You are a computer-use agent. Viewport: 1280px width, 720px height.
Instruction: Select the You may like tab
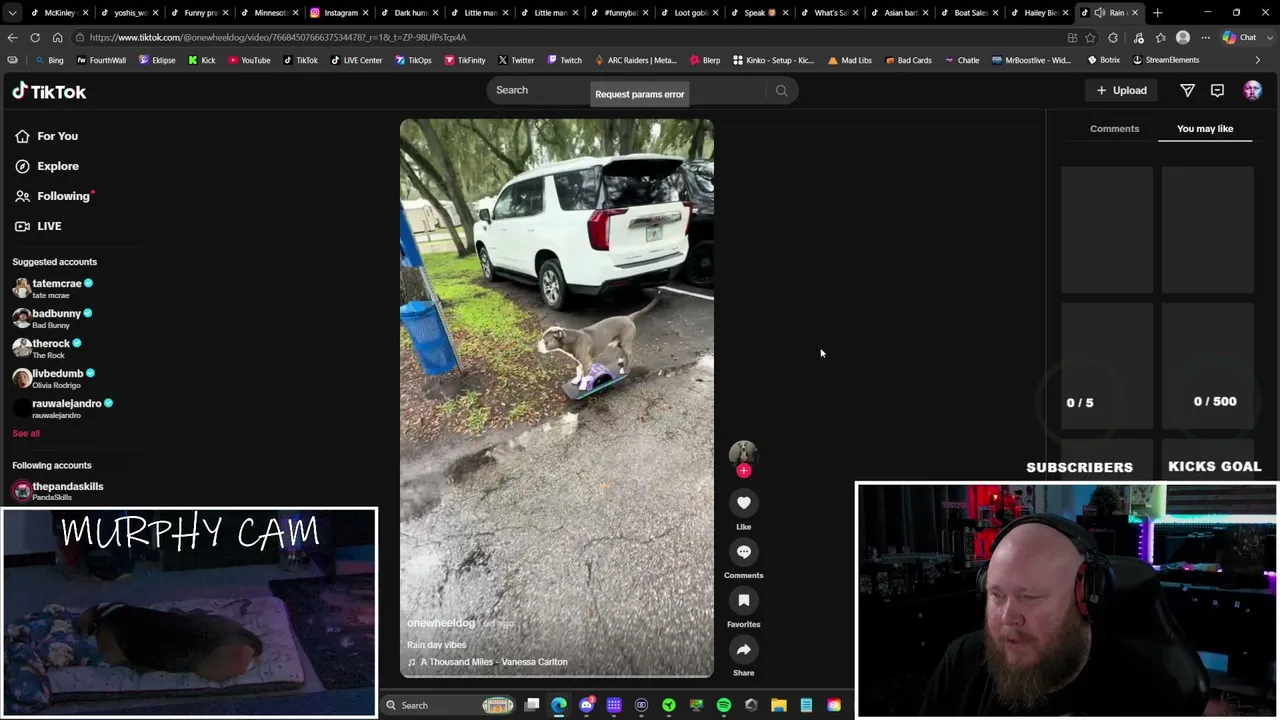coord(1205,129)
